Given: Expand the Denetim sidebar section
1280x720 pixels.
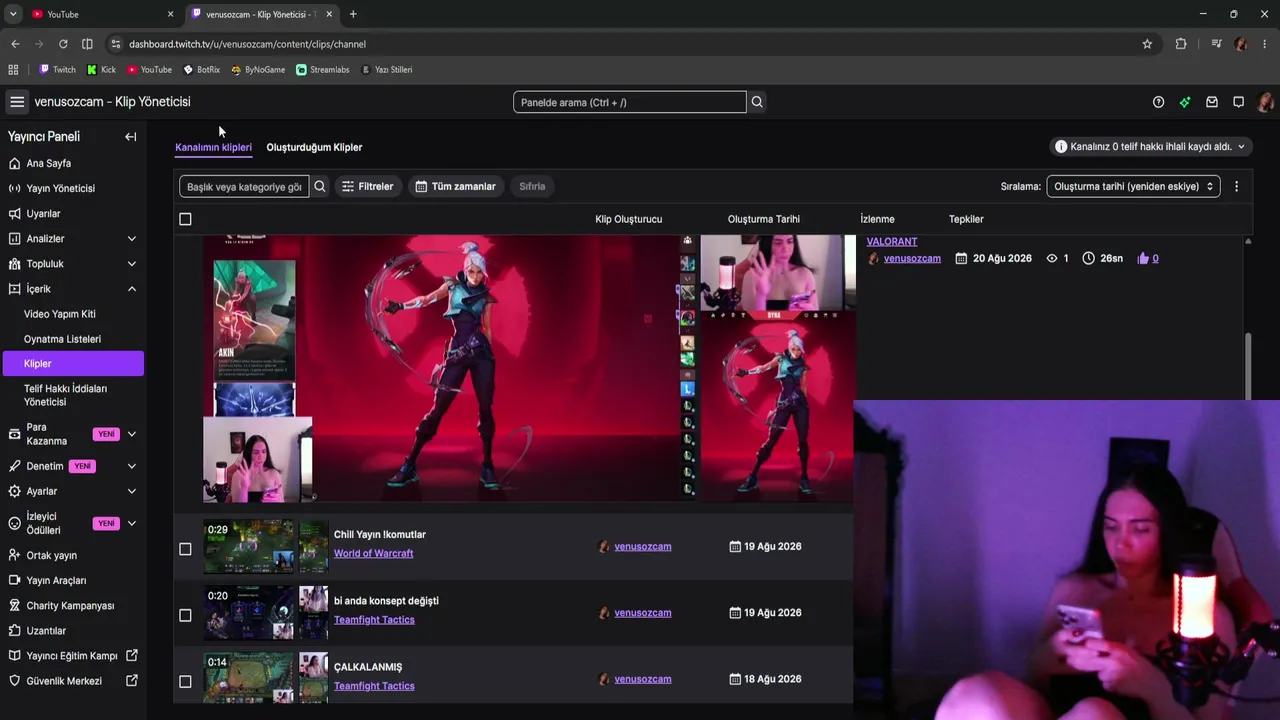Looking at the screenshot, I should point(131,466).
